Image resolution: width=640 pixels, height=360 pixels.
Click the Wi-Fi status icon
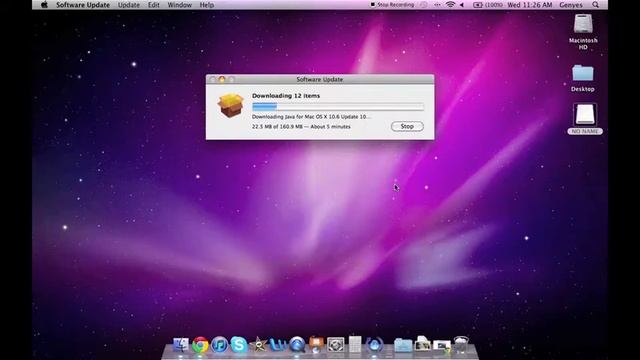(450, 5)
